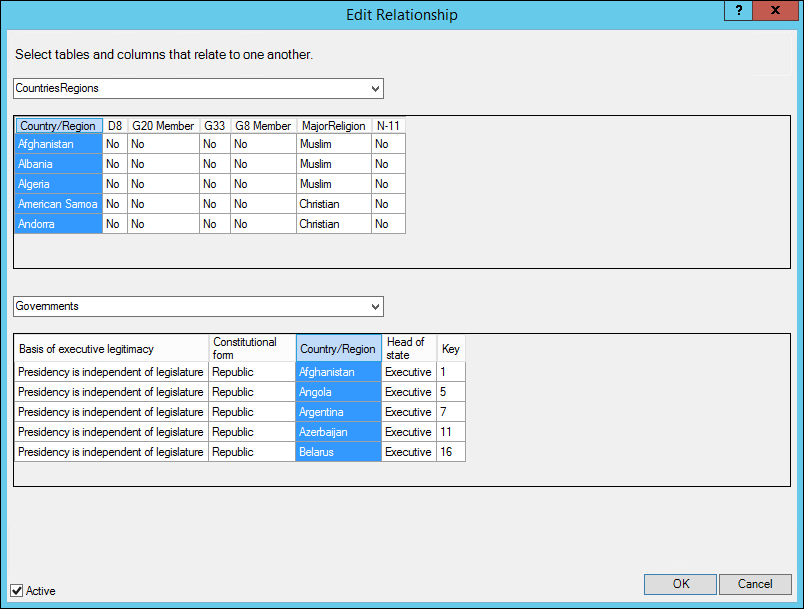
Task: Click the Cancel button
Action: (x=755, y=584)
